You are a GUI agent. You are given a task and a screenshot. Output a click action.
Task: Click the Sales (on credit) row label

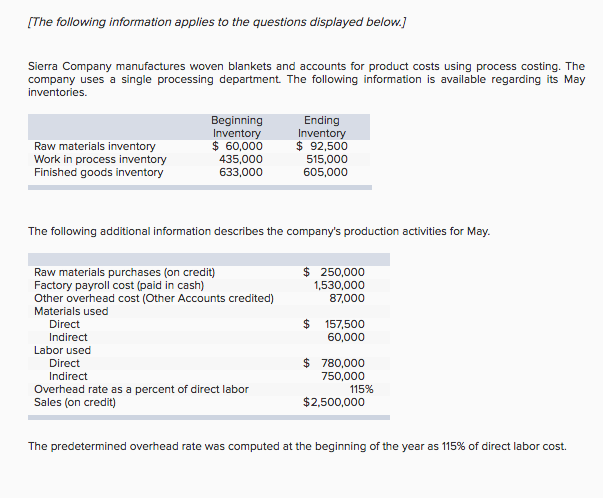pos(75,402)
